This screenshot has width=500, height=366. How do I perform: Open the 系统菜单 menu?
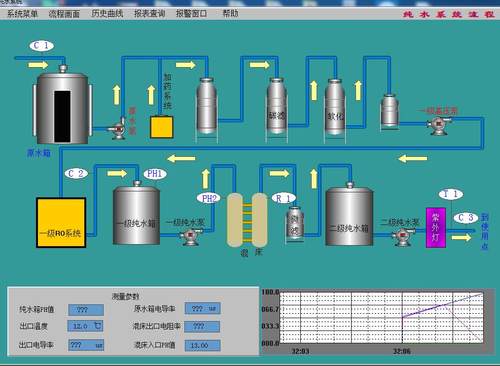(22, 14)
